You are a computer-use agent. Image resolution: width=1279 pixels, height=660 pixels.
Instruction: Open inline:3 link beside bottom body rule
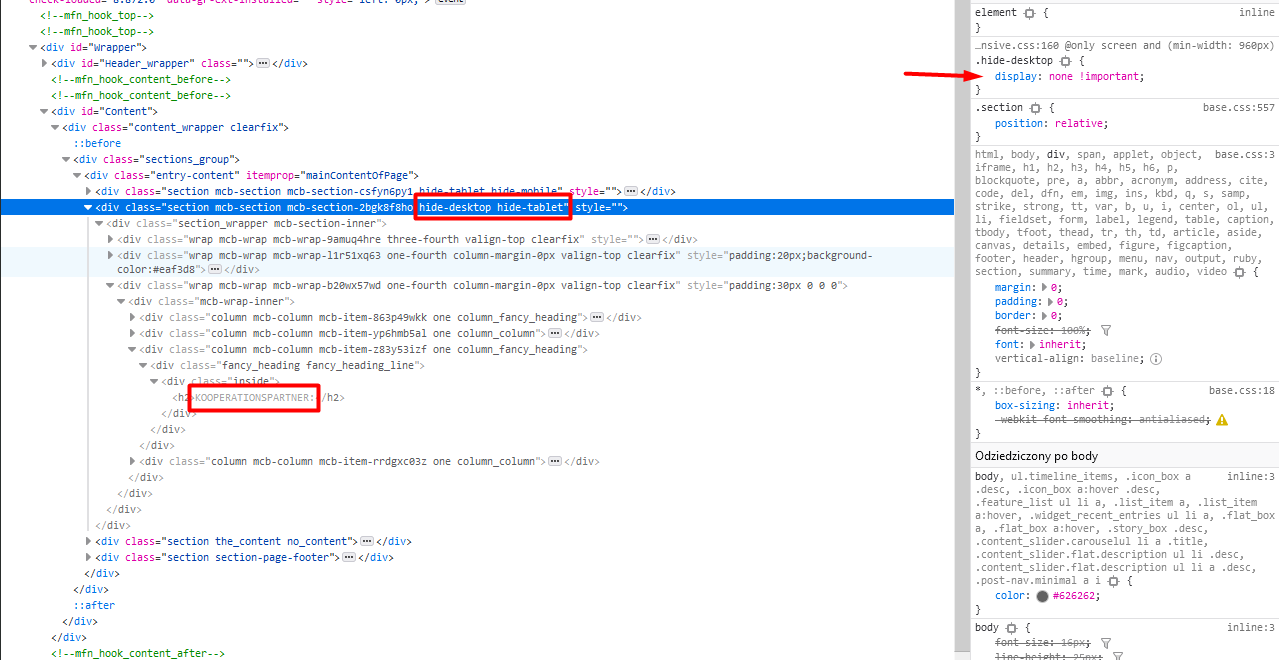point(1251,628)
